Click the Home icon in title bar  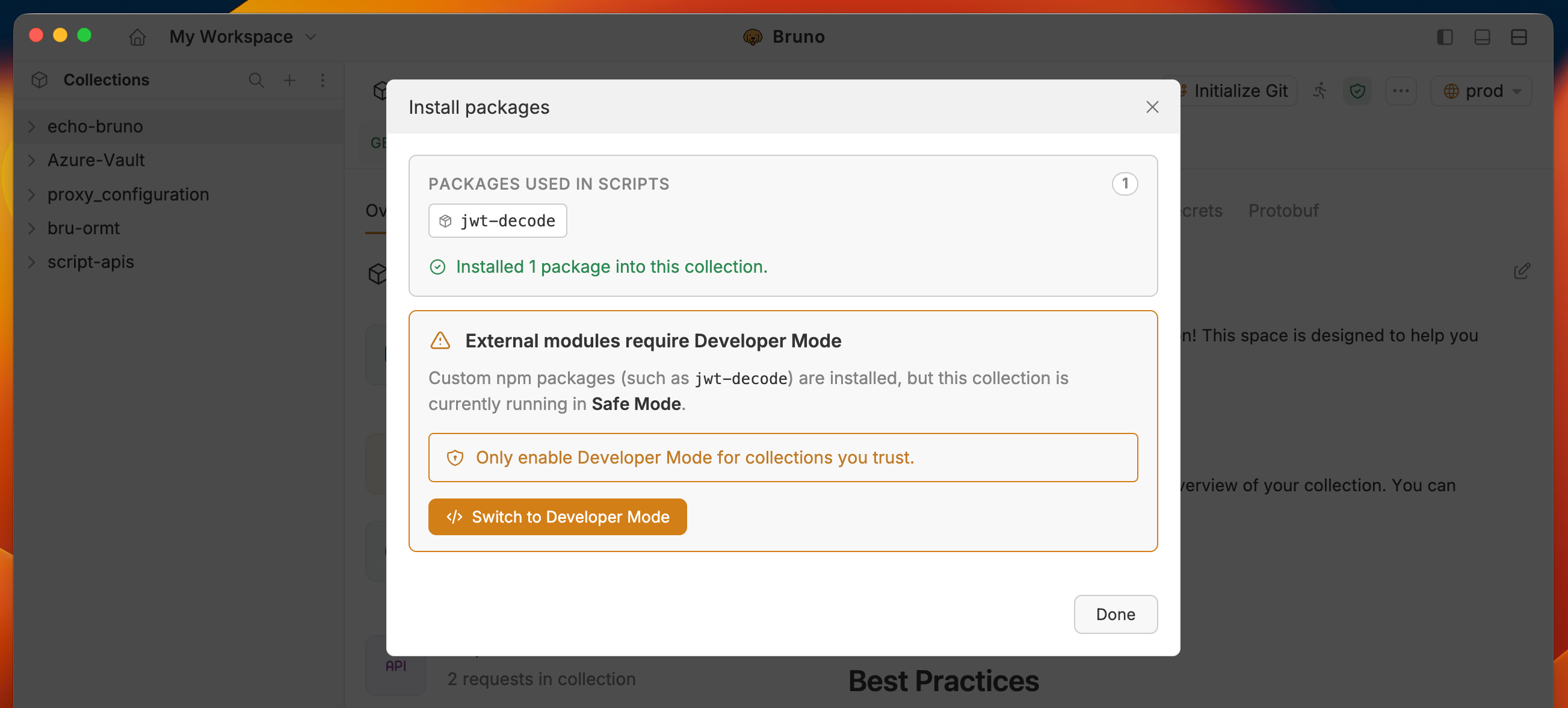point(138,37)
